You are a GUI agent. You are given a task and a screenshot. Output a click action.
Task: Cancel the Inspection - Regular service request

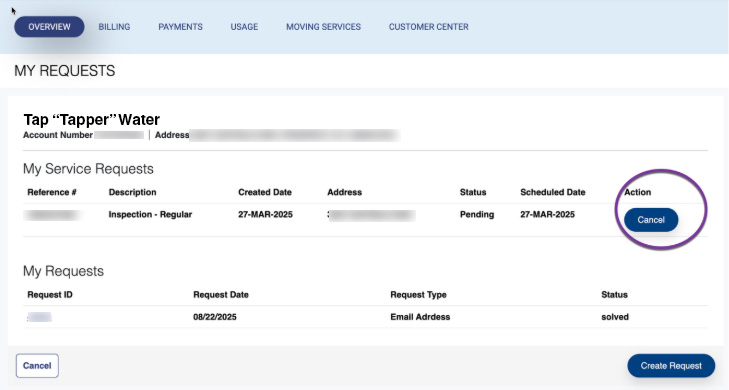tap(651, 220)
